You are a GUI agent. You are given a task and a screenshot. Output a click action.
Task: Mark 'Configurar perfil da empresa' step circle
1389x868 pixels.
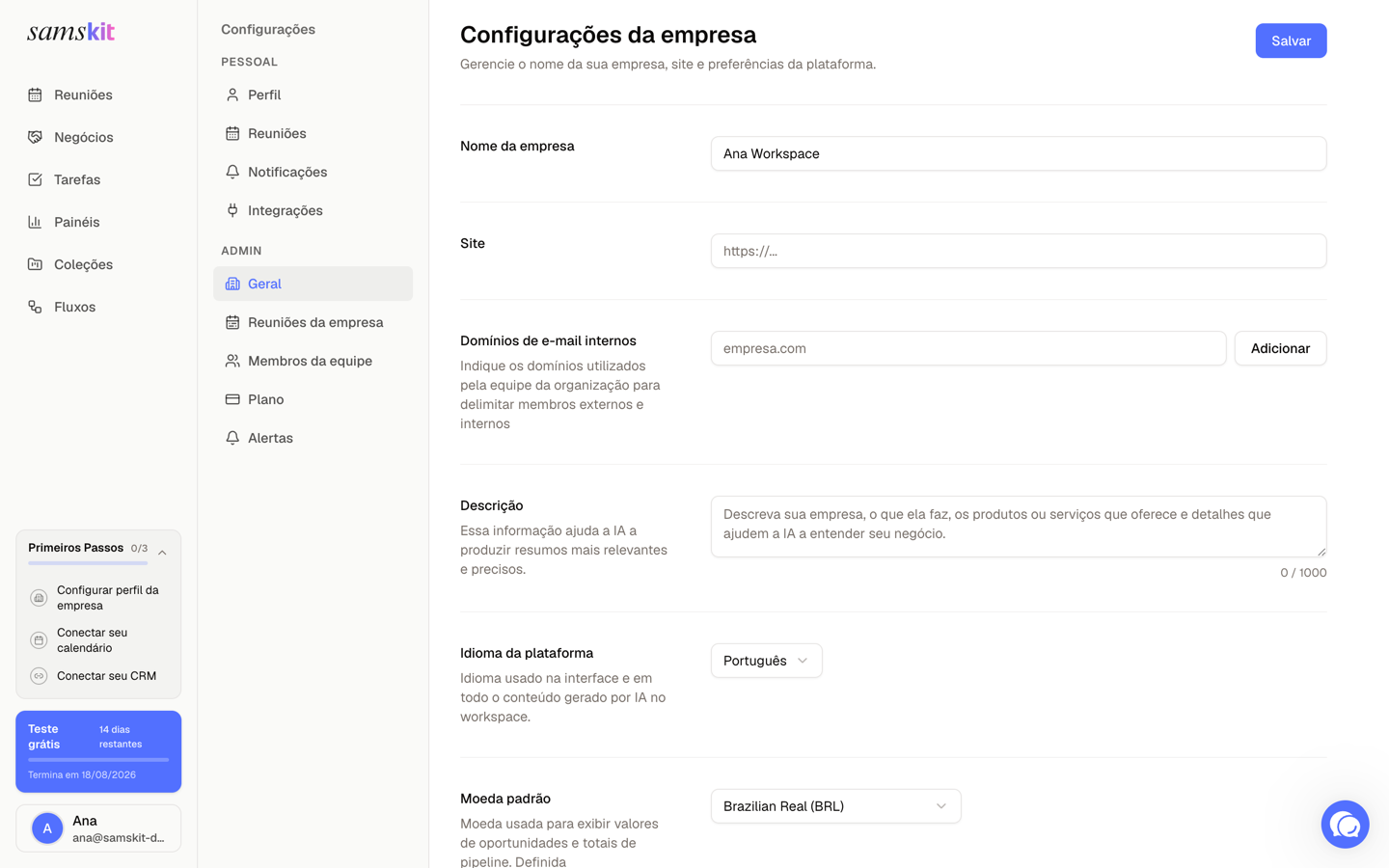[x=39, y=598]
